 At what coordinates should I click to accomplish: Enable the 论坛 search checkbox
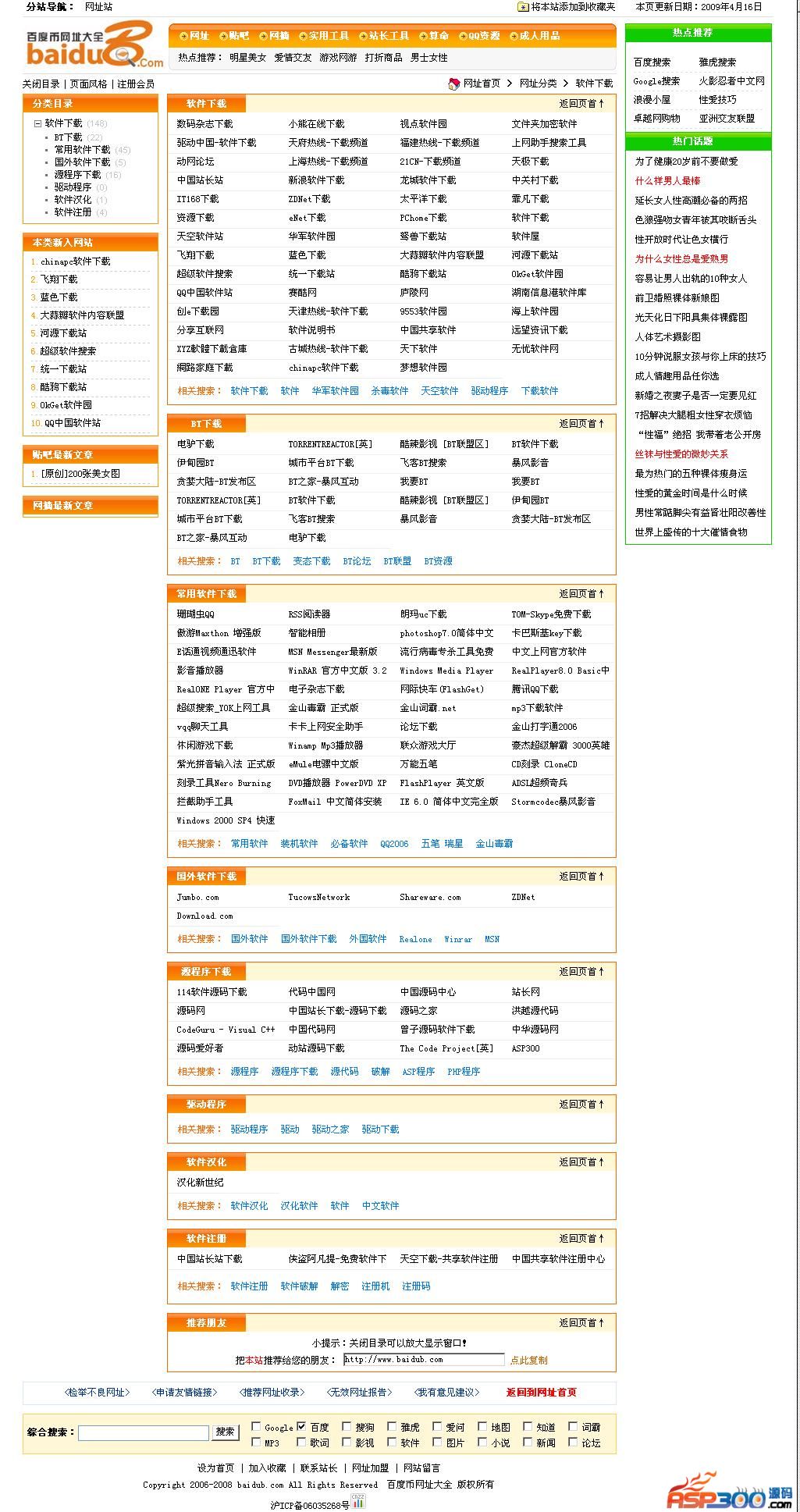(x=573, y=1443)
